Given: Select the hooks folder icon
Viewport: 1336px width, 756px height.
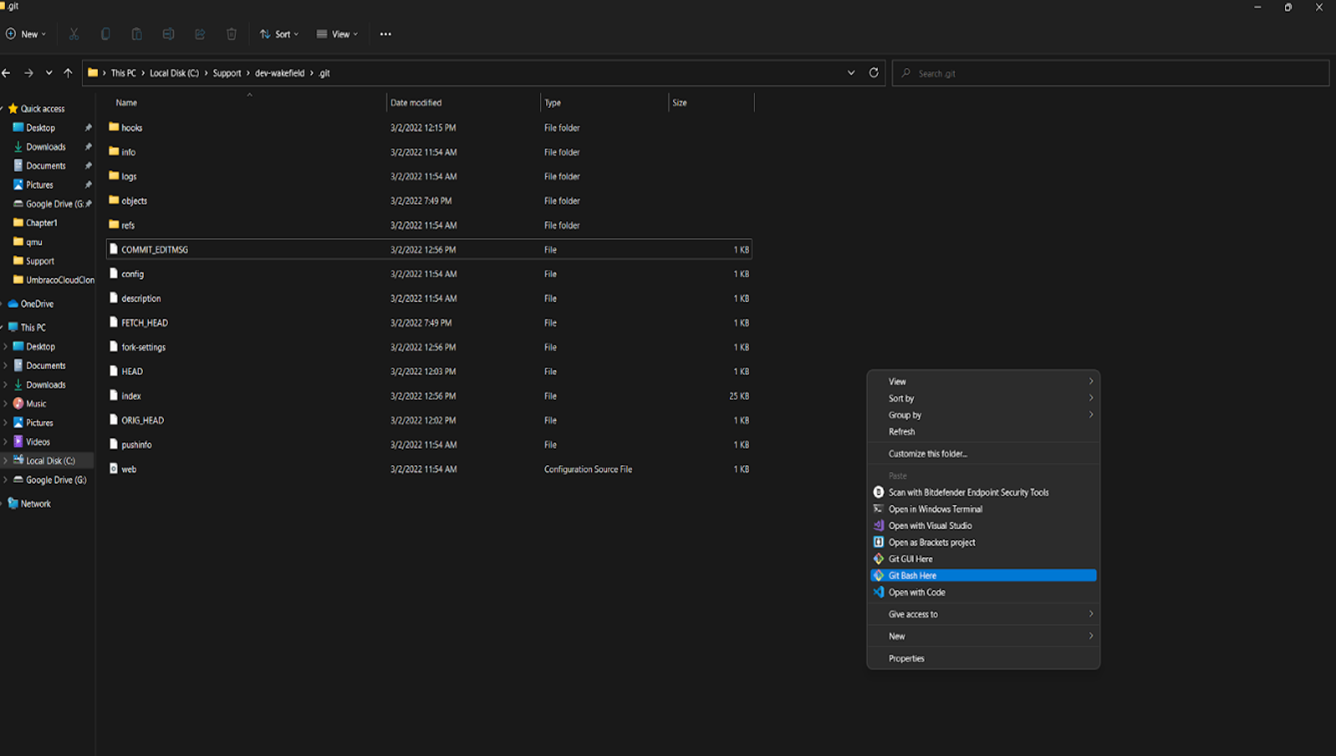Looking at the screenshot, I should pos(114,128).
